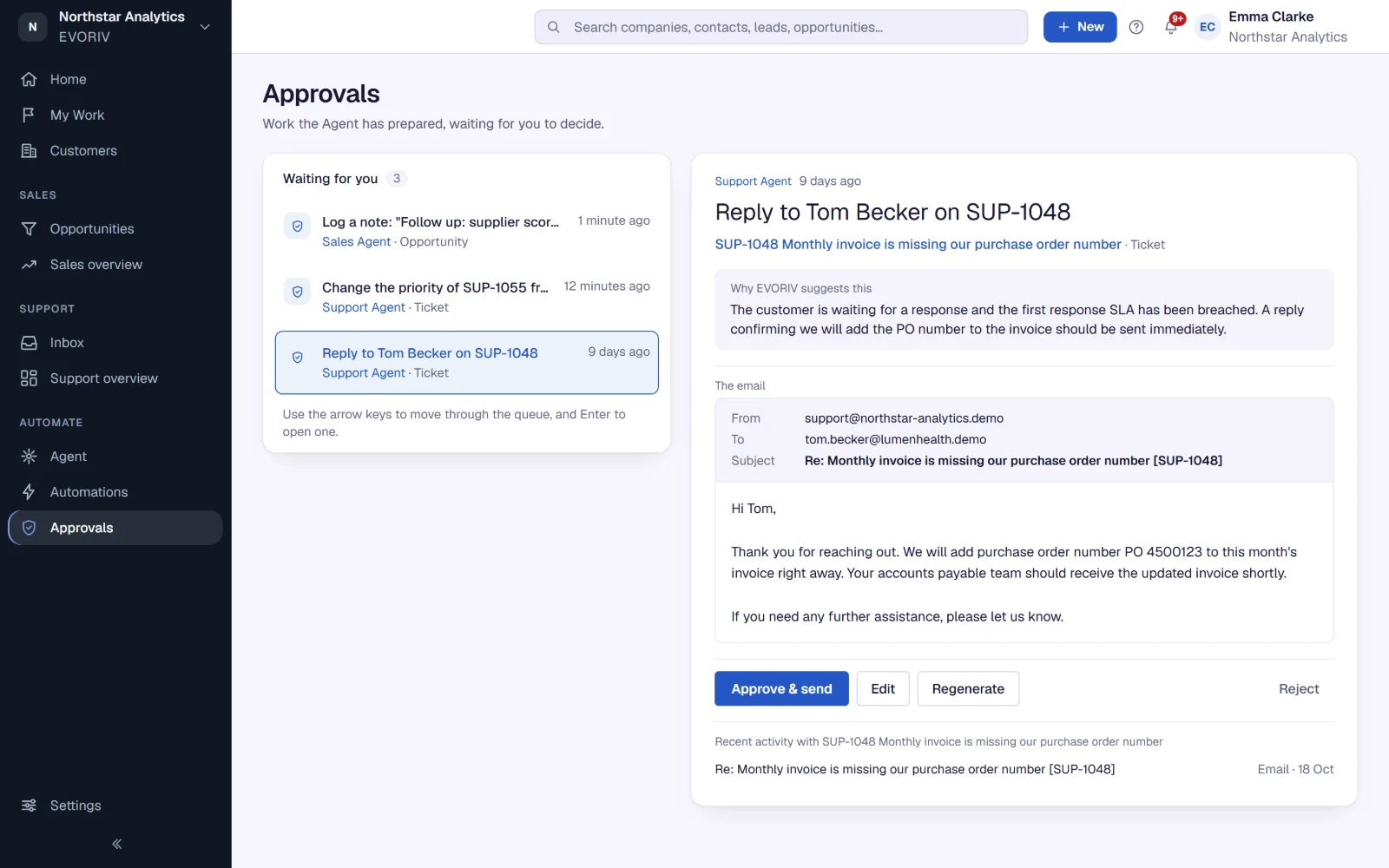Open Customers building icon

coord(29,150)
